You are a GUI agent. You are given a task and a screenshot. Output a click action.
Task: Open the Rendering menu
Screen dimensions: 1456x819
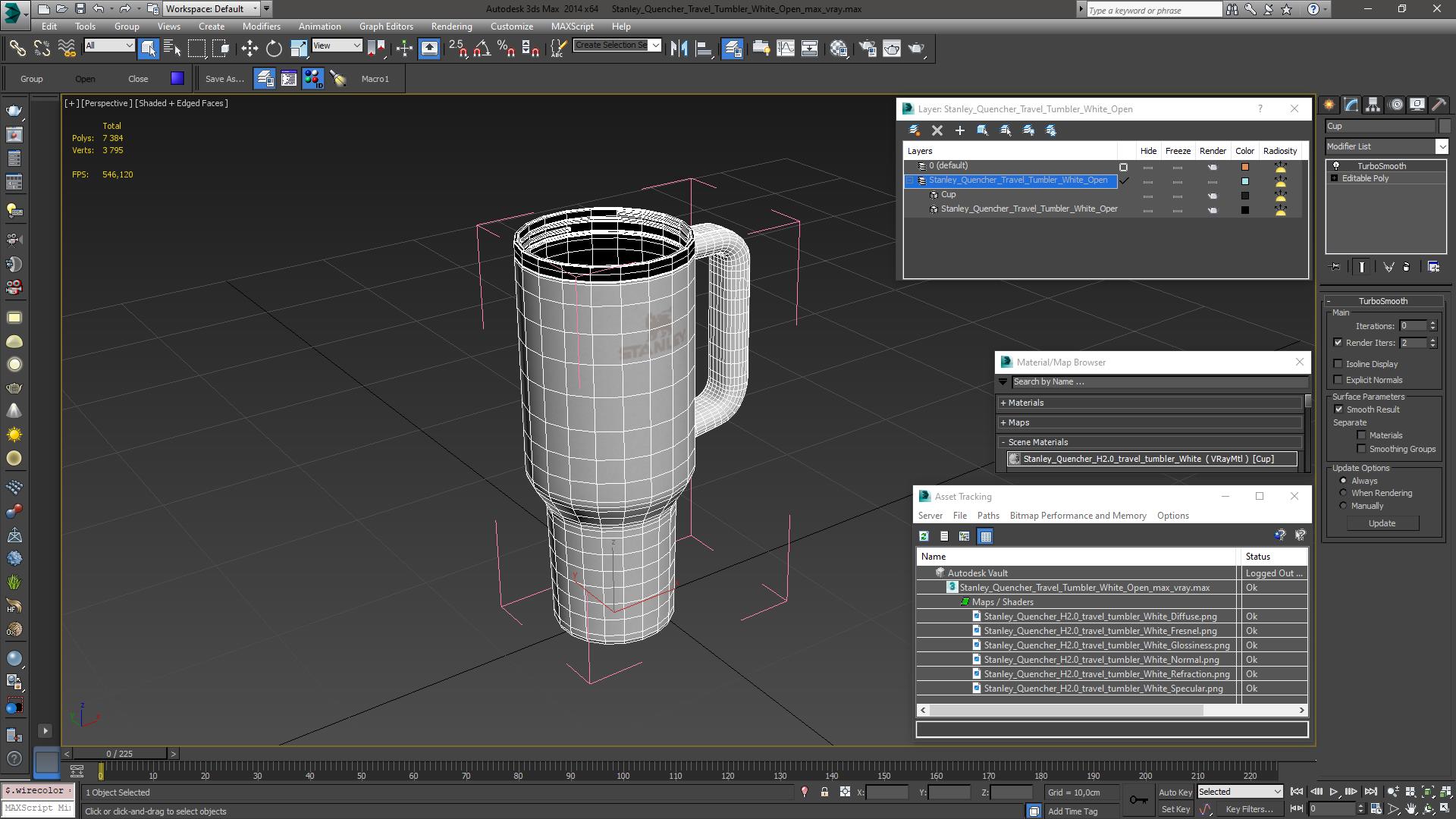tap(451, 27)
